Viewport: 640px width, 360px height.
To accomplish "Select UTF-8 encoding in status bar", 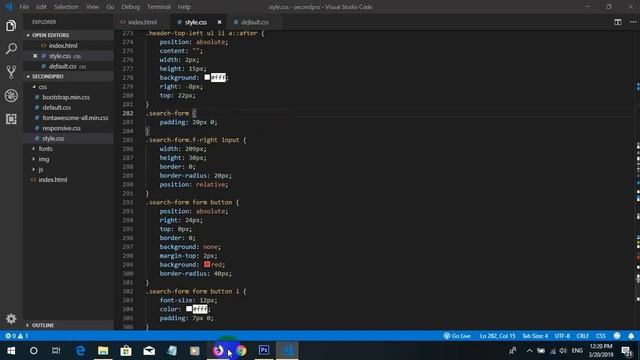I will [562, 336].
